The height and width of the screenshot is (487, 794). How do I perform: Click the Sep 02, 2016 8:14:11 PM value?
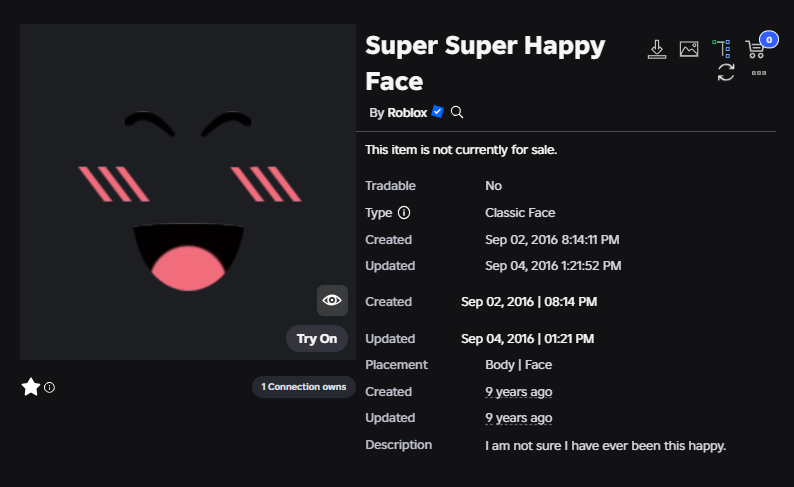(x=552, y=239)
